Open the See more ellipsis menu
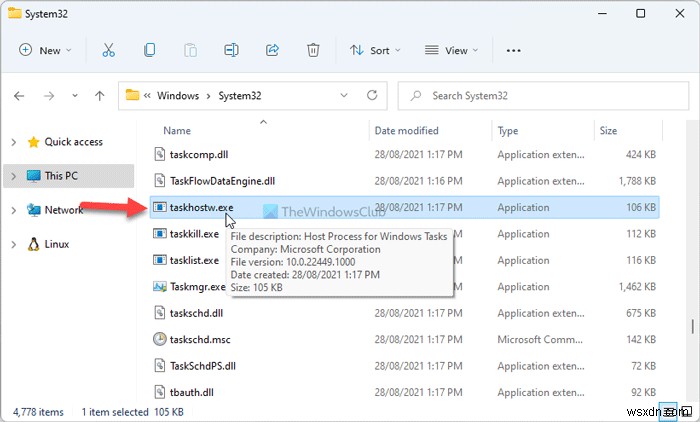The image size is (700, 422). (x=513, y=50)
